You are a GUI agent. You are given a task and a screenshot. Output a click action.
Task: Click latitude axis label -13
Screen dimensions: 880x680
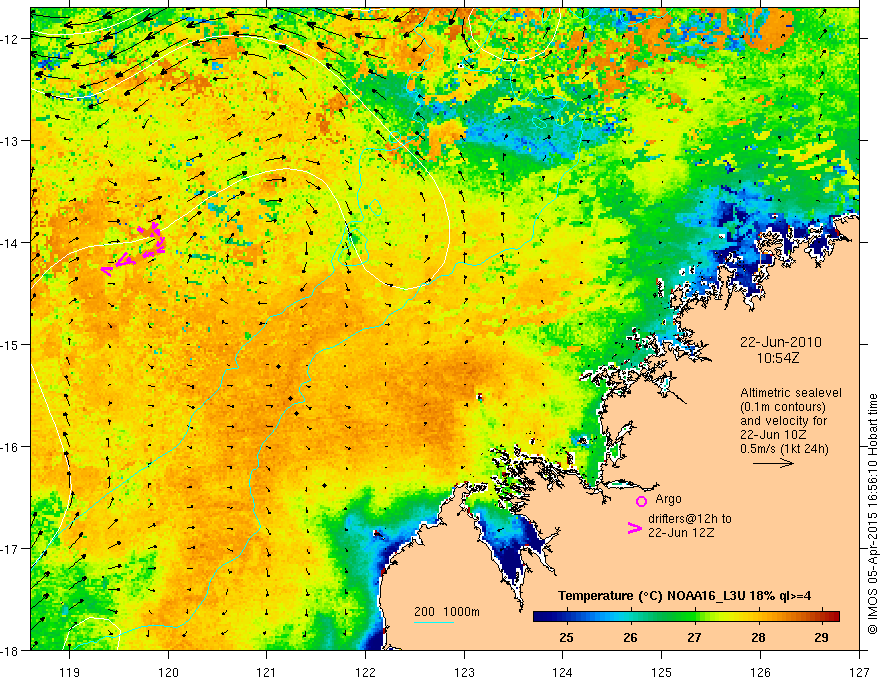point(11,141)
